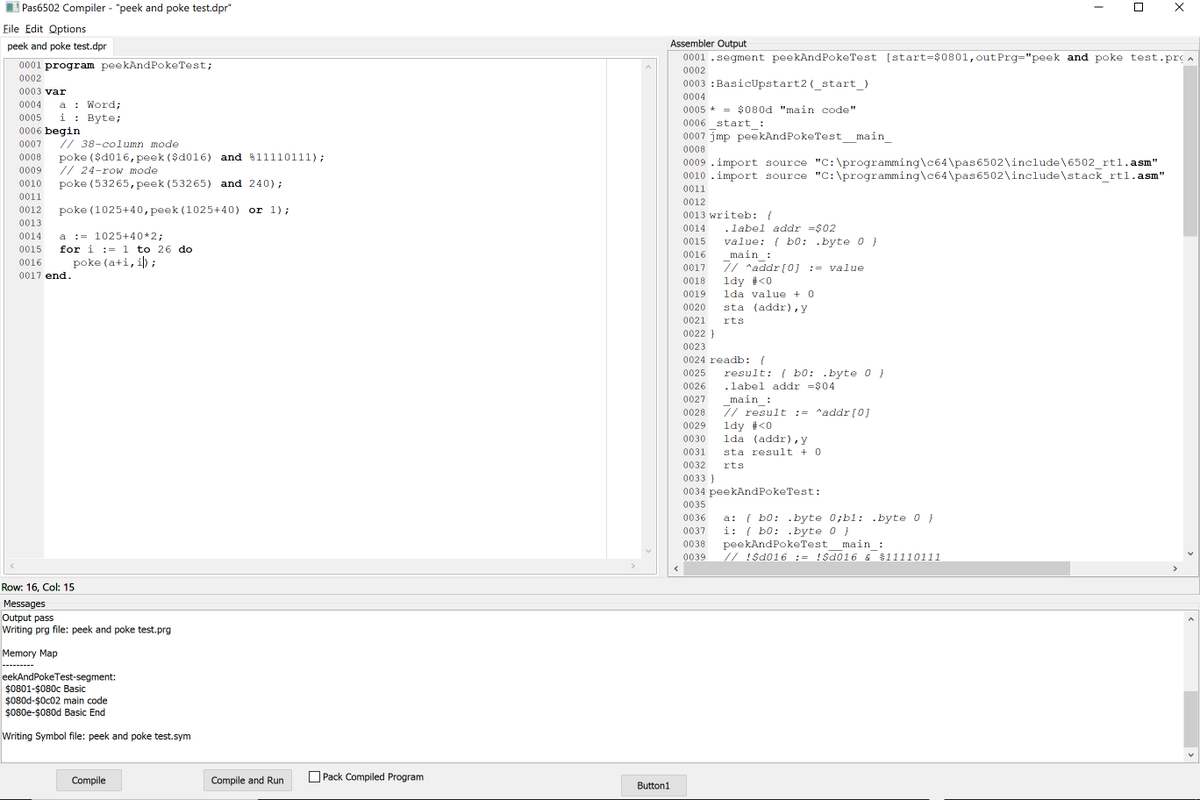
Task: Click assembler line ':BasicUpstart2(_start_)'
Action: tap(789, 83)
